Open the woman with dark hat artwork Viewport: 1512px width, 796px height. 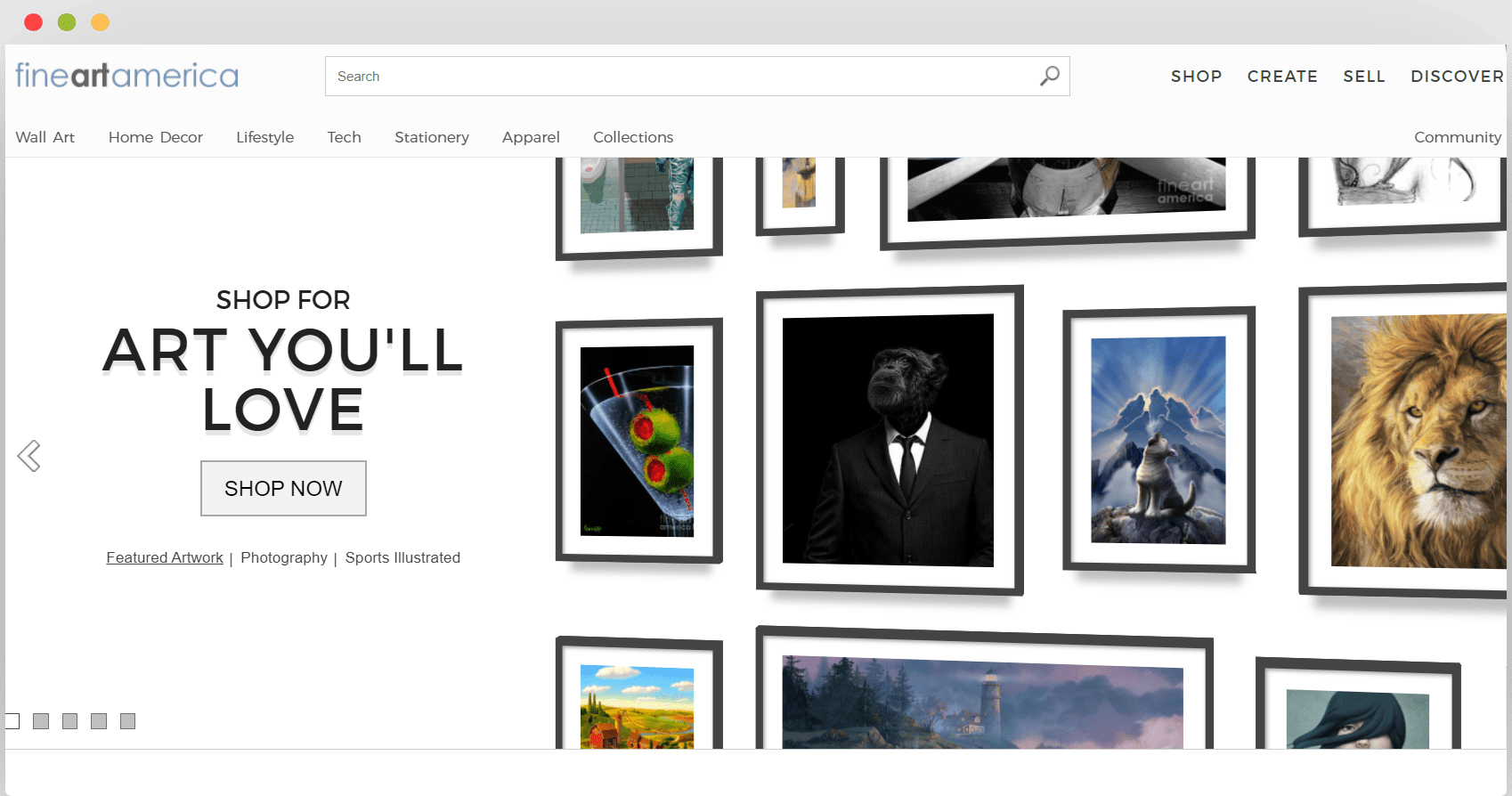1357,705
